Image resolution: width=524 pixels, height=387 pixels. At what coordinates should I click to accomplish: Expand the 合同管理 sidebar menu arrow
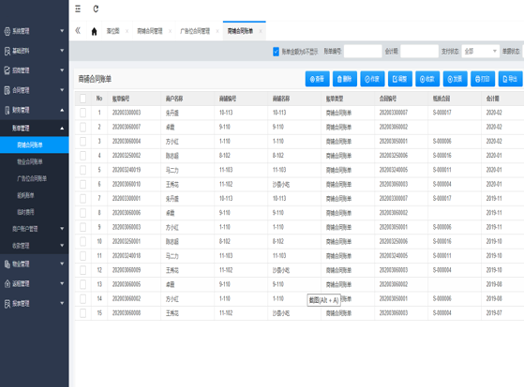62,90
